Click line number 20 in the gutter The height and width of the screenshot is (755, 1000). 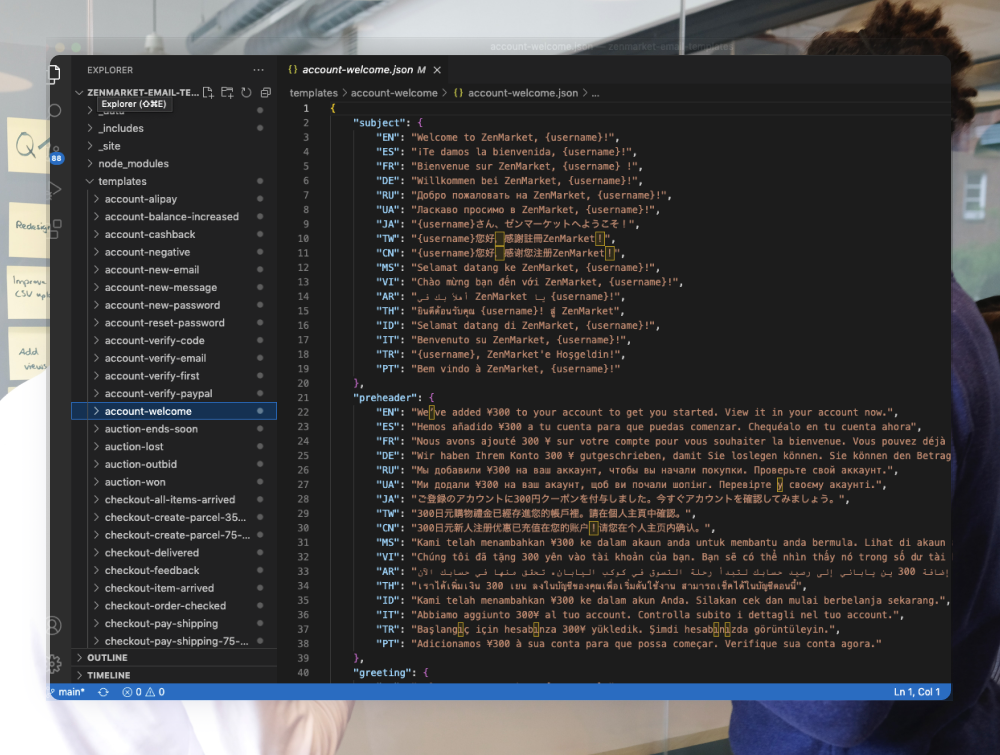[303, 383]
